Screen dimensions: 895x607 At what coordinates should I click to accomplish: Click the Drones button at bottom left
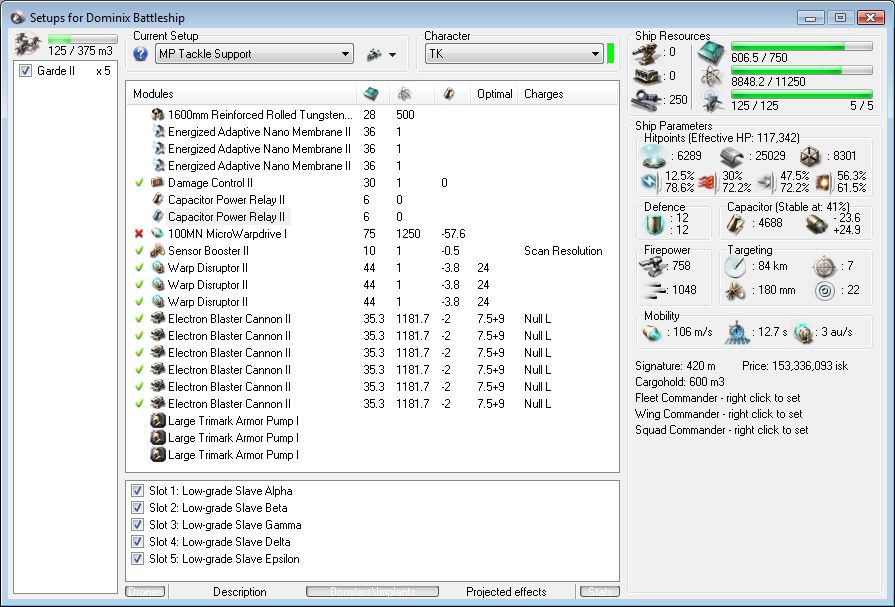[145, 592]
